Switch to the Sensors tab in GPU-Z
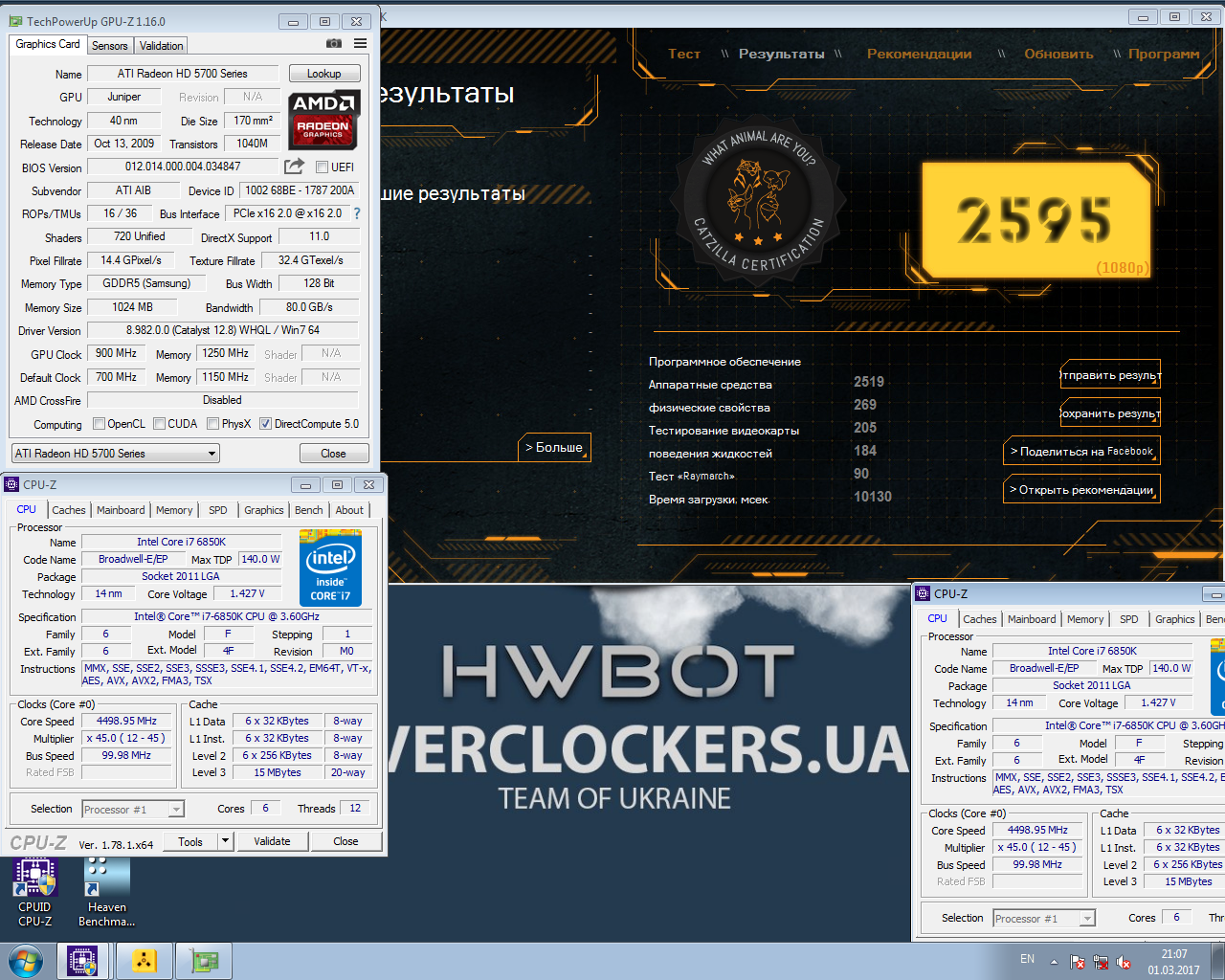Screen dimensions: 1225x980 (109, 46)
